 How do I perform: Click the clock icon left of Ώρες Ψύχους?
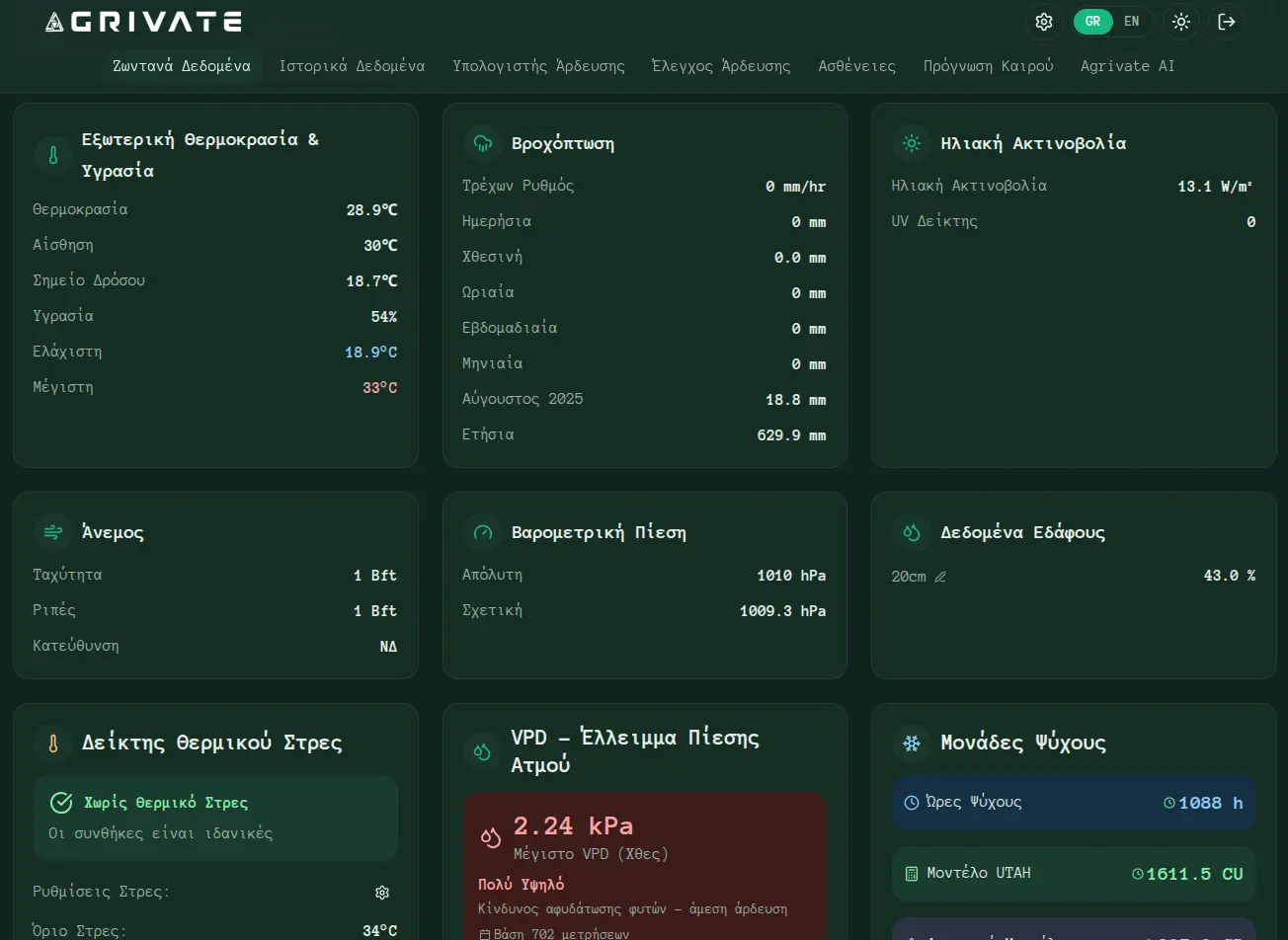pyautogui.click(x=912, y=803)
